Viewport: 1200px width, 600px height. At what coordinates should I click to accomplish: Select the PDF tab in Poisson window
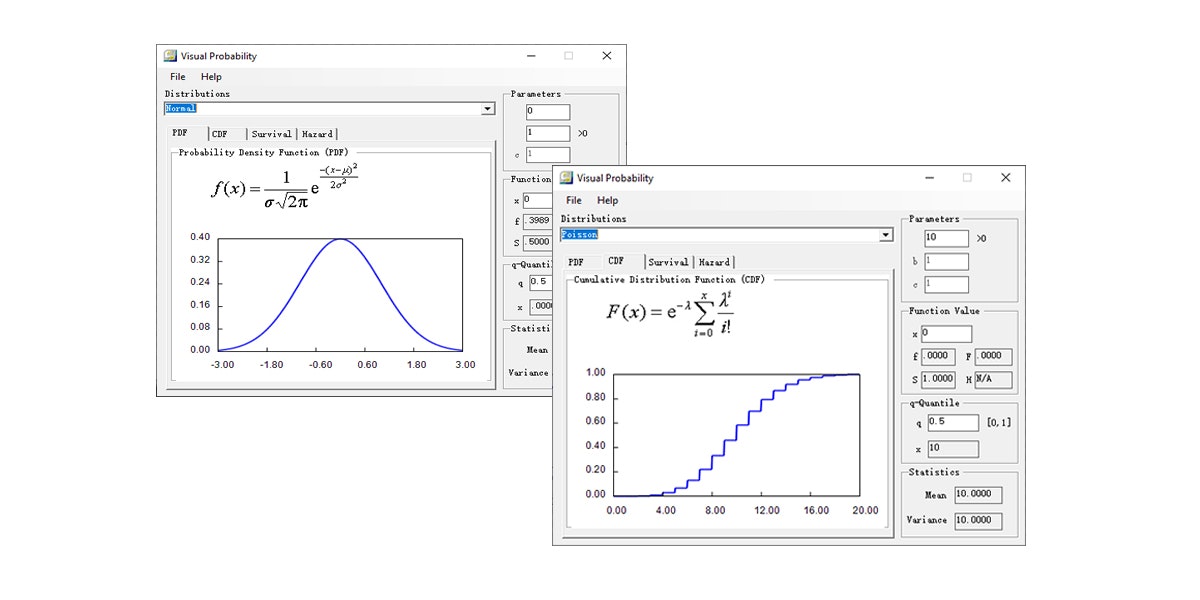578,260
